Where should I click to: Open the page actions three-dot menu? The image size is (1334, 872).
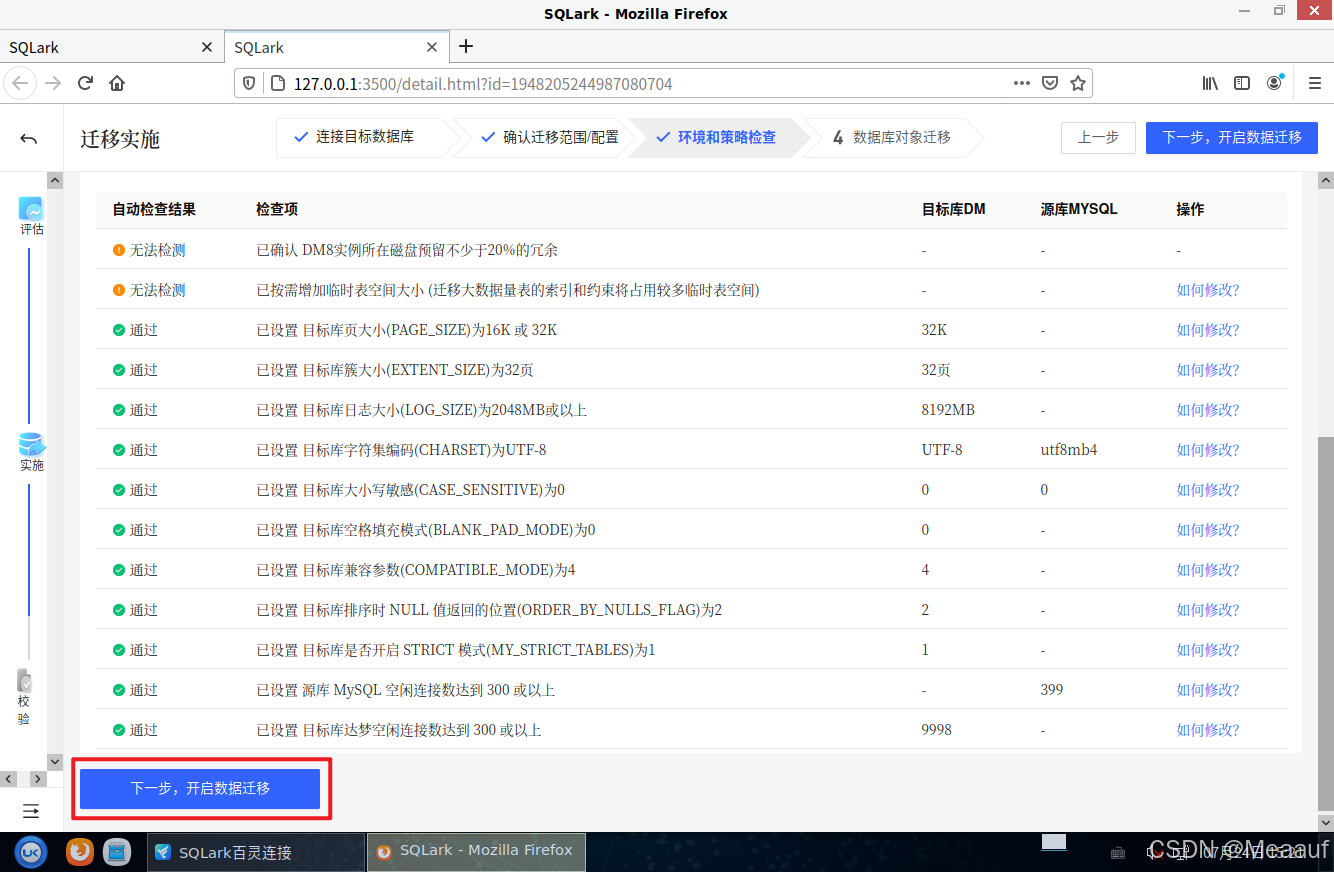coord(1021,83)
